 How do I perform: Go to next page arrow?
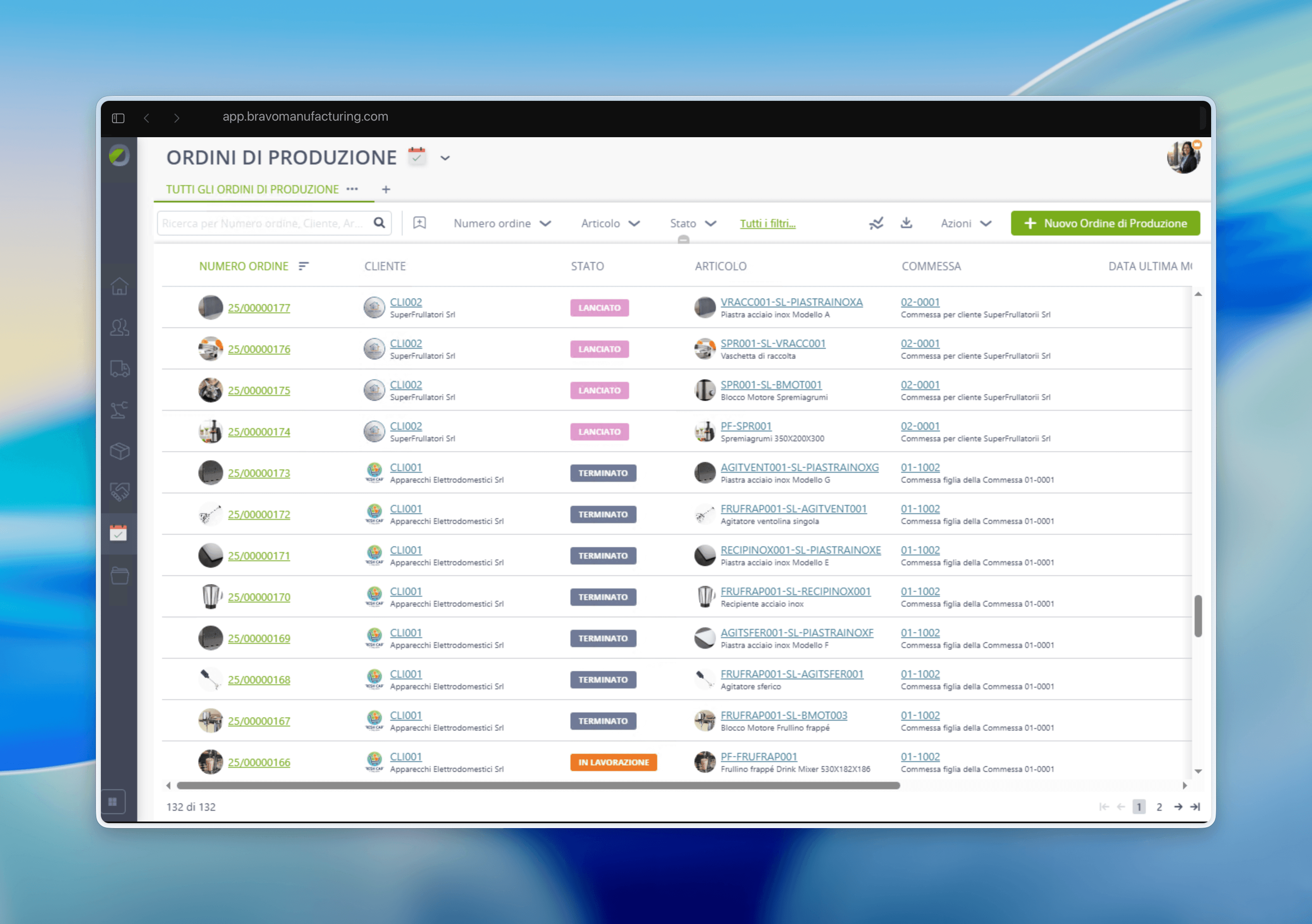pyautogui.click(x=1178, y=807)
